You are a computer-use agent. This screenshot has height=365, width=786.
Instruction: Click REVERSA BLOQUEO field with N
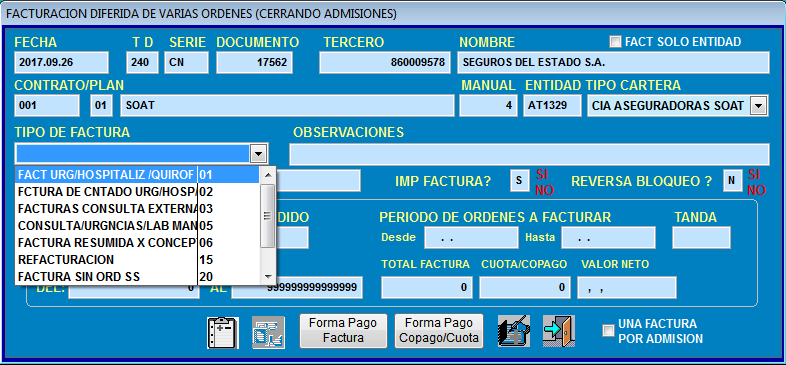click(x=732, y=180)
